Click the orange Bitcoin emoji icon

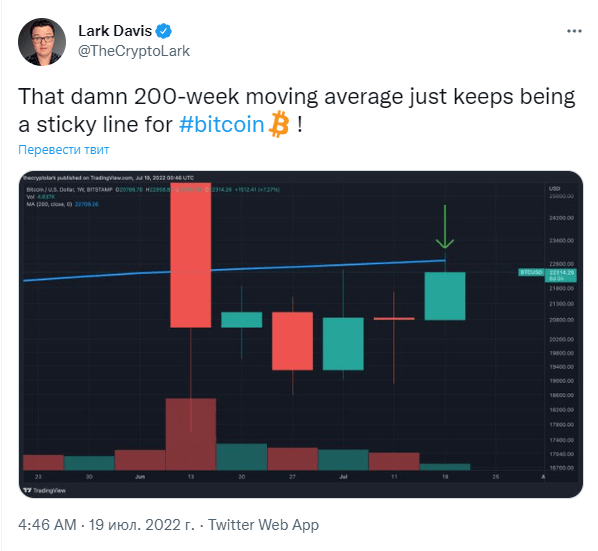click(279, 124)
